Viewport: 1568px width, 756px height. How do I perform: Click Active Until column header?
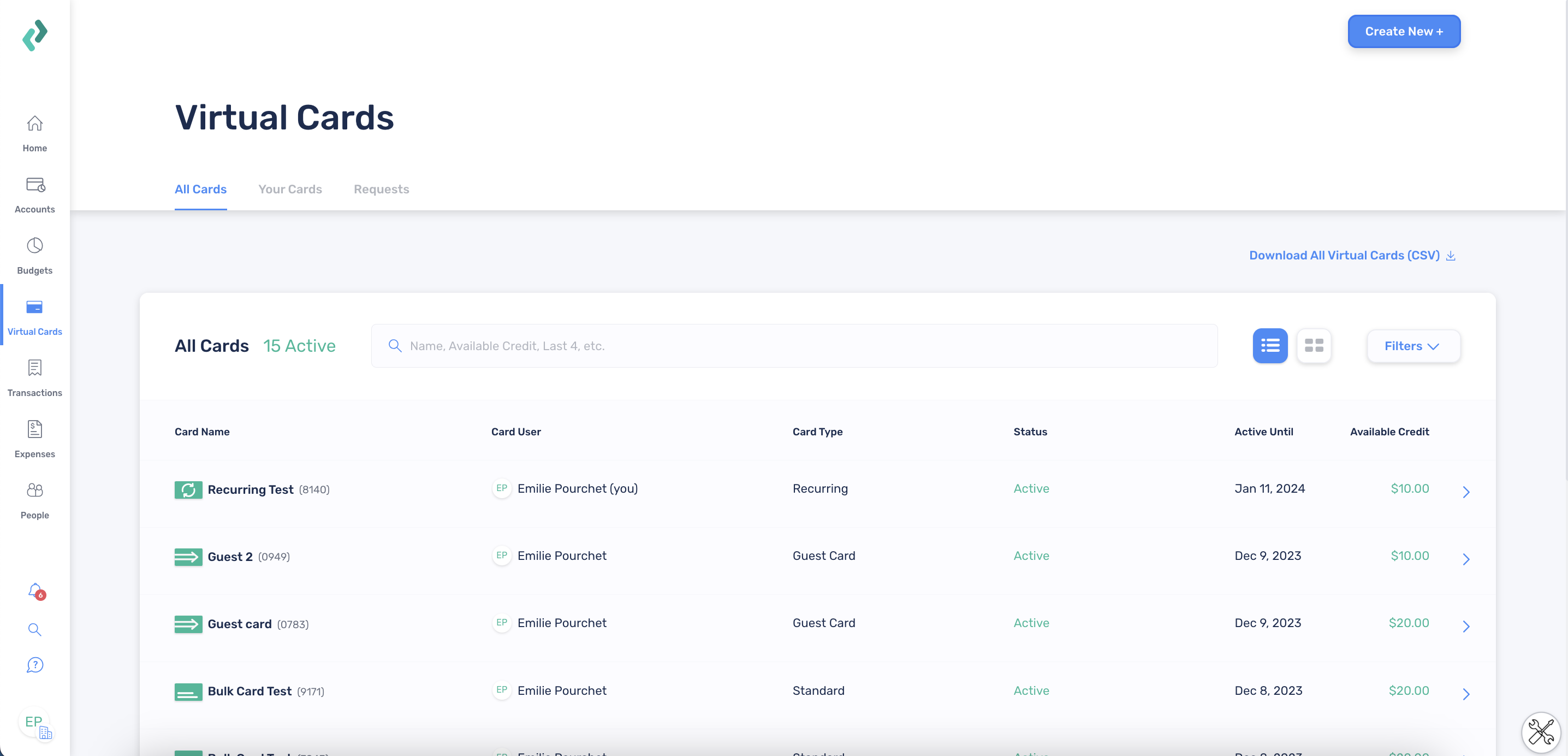pyautogui.click(x=1264, y=432)
